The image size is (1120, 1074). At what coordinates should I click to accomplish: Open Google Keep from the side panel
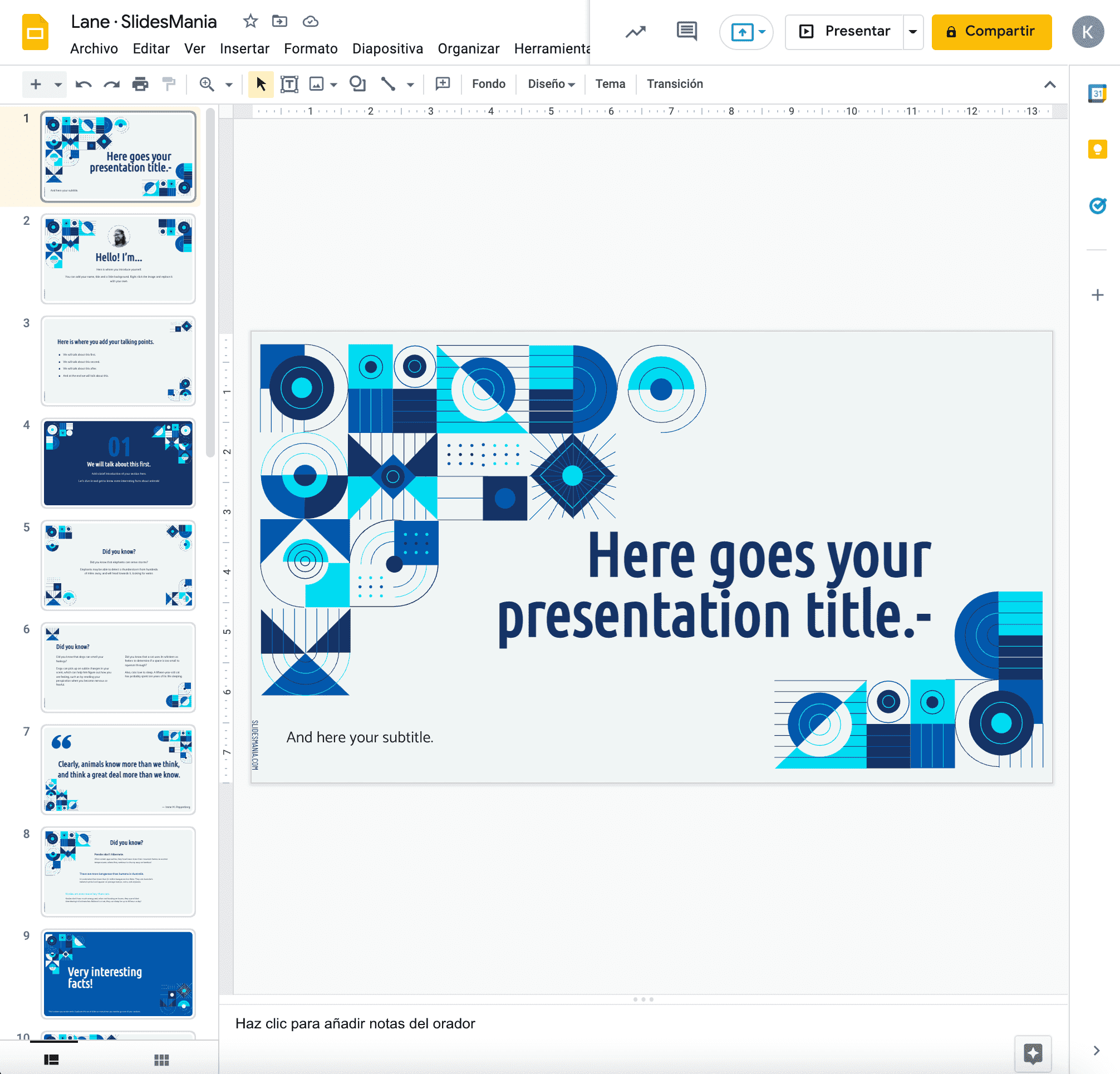point(1098,150)
